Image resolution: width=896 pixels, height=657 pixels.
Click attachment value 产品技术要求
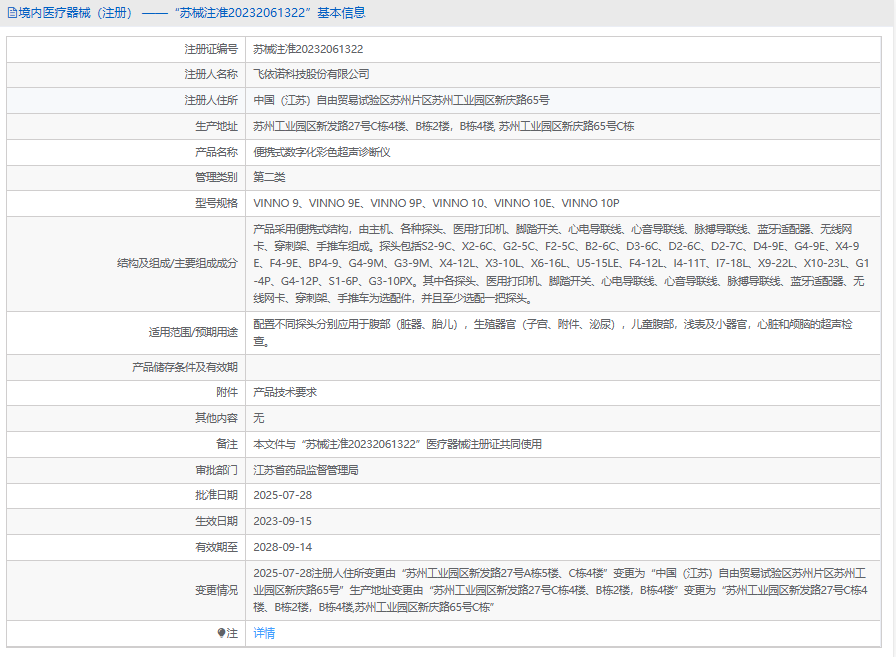click(285, 392)
